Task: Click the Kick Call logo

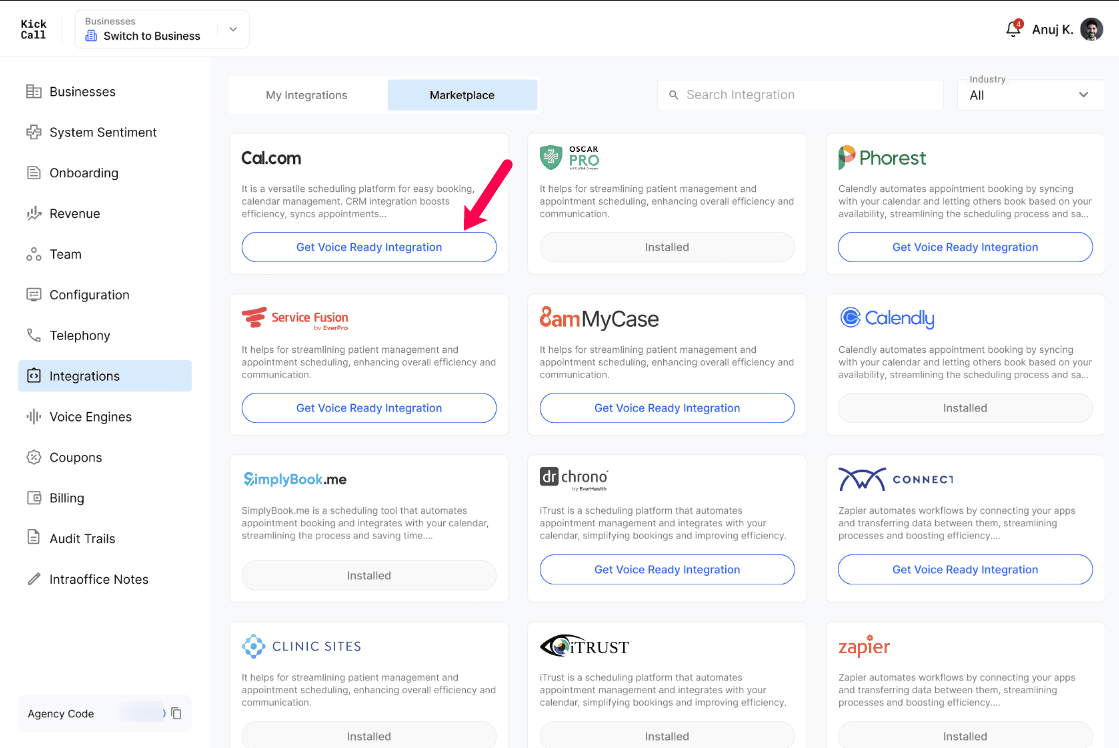Action: (x=33, y=29)
